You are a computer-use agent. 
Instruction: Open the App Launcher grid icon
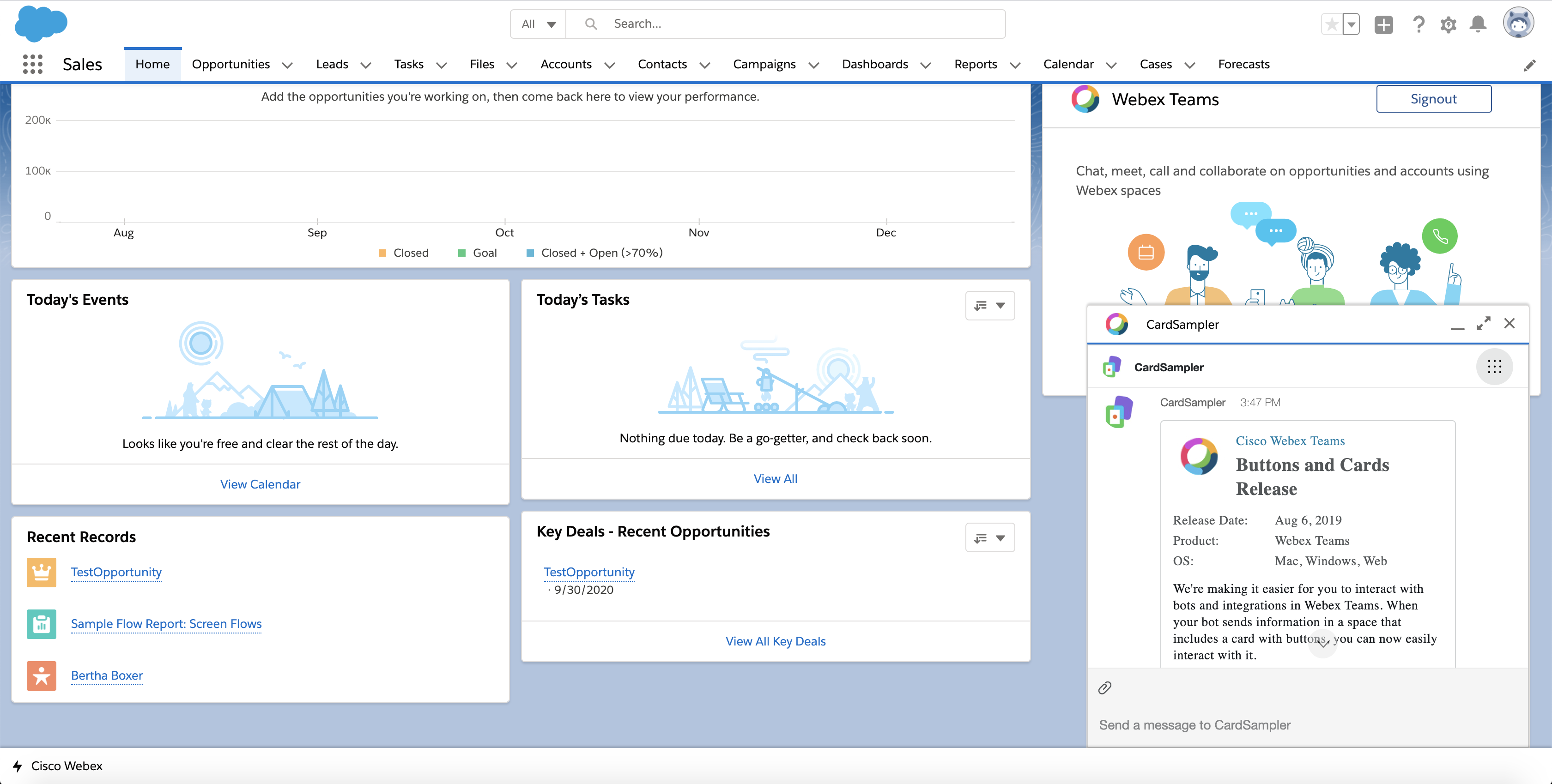click(32, 64)
